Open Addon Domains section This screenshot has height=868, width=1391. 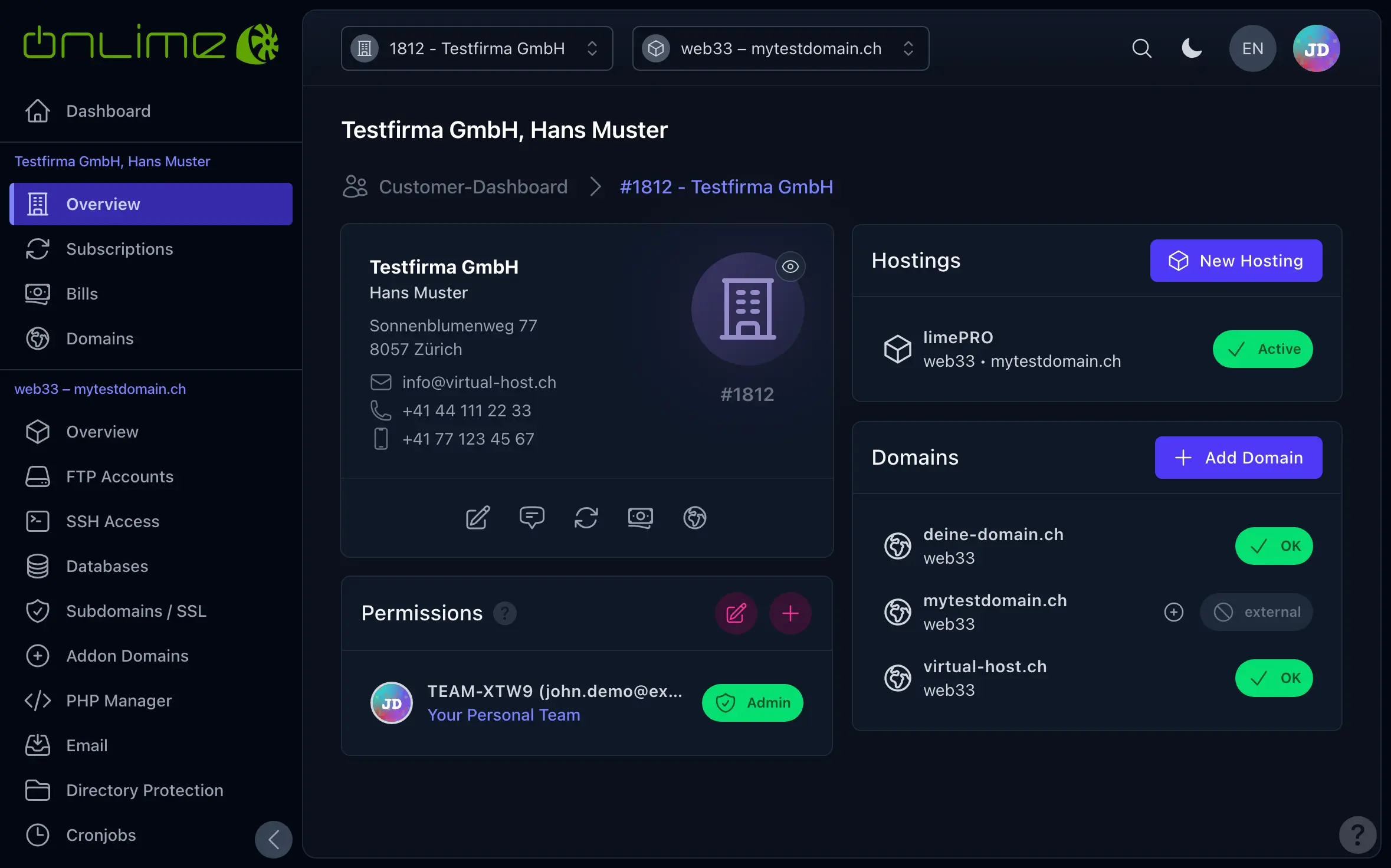pyautogui.click(x=151, y=656)
